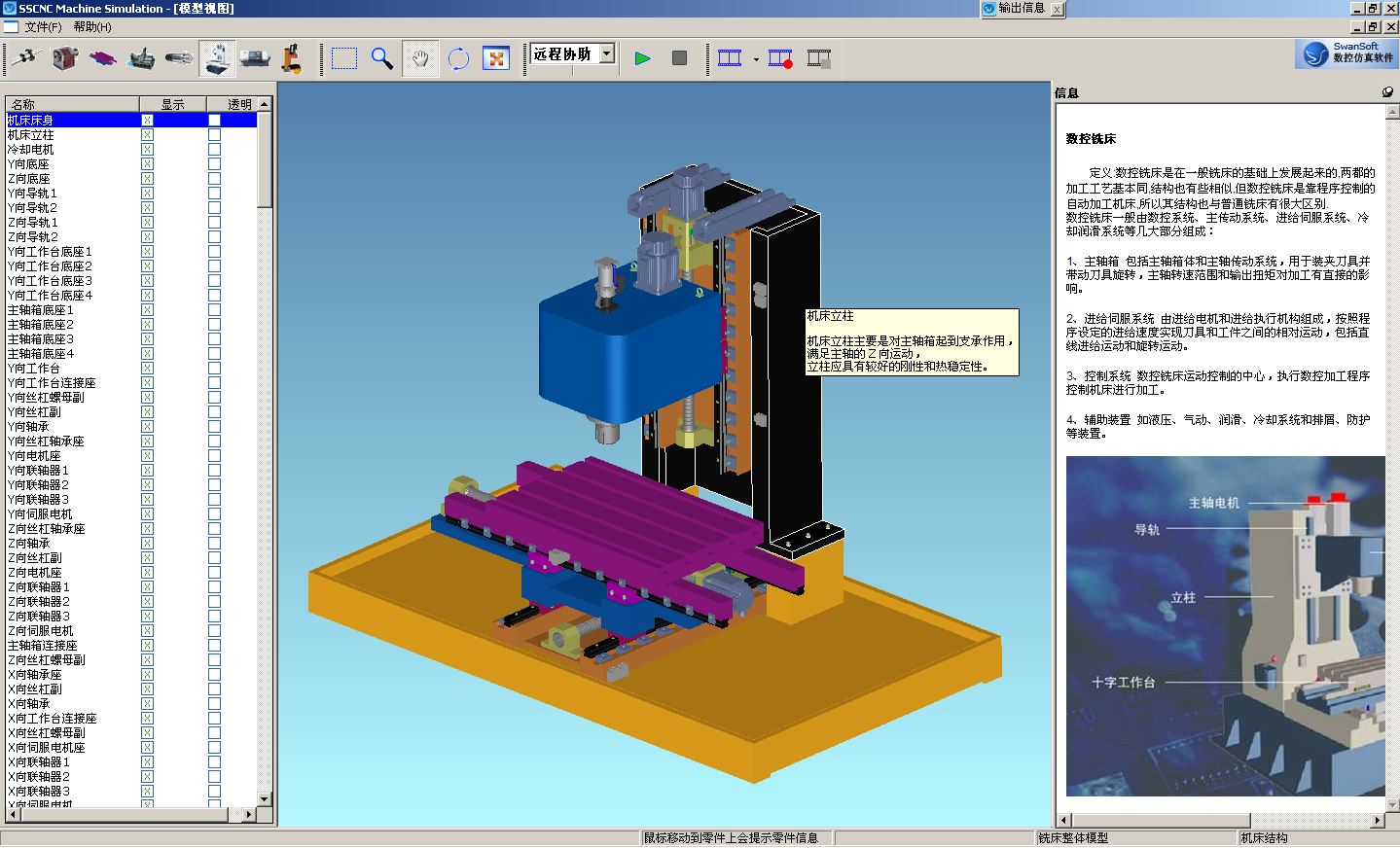Click the record filmstrip icon with red dot
The height and width of the screenshot is (848, 1400).
click(x=780, y=58)
